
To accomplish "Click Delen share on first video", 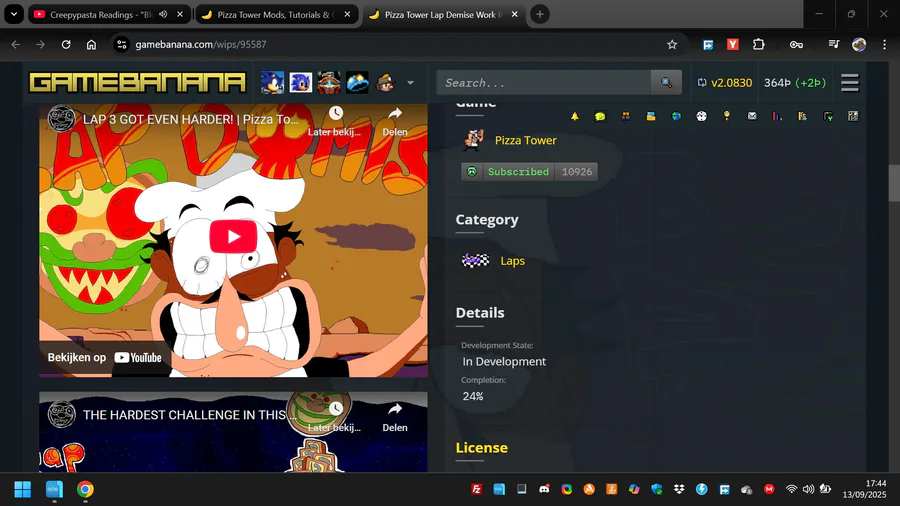I will [395, 121].
